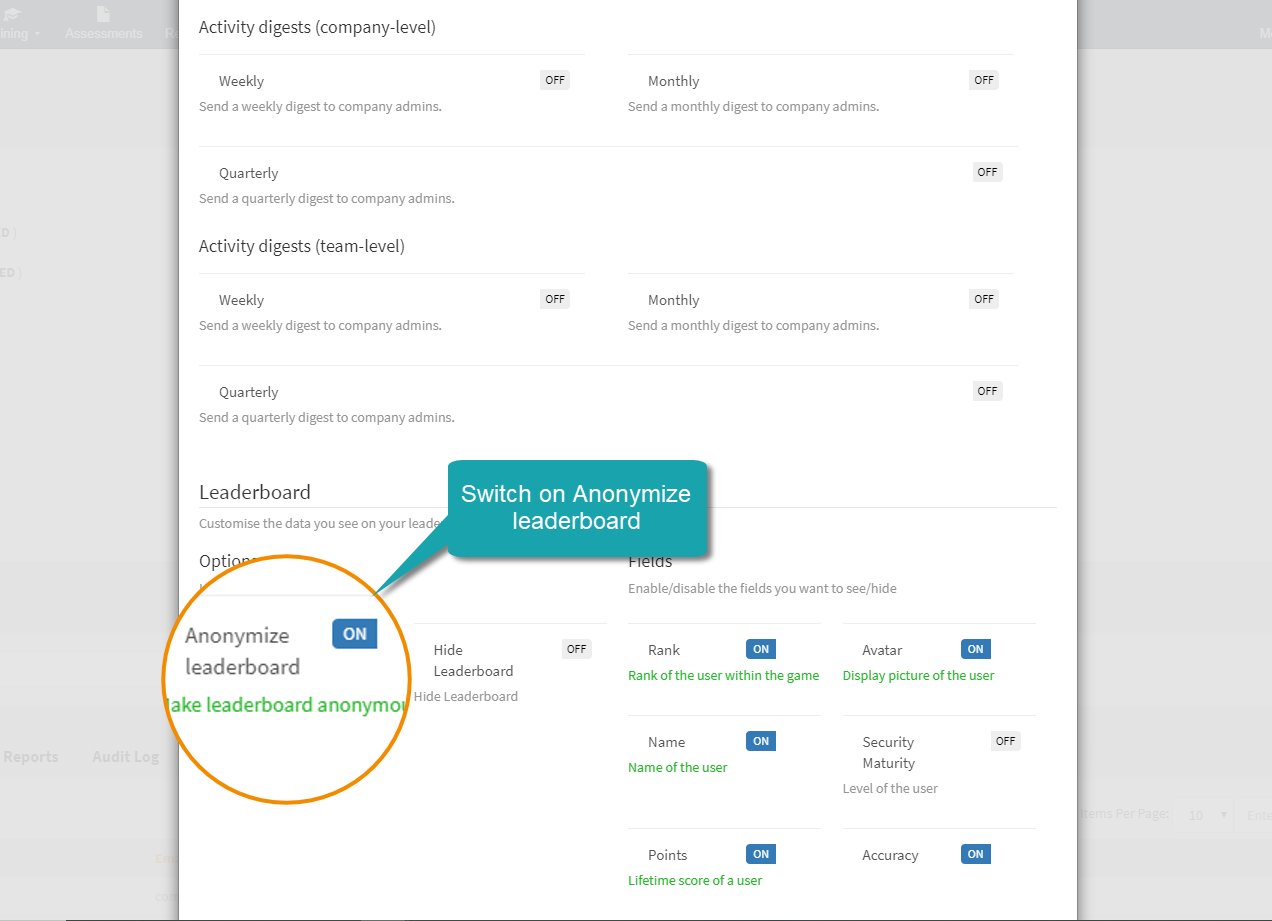Click 'Send a weekly digest' company-level description
The width and height of the screenshot is (1272, 921).
pos(320,106)
